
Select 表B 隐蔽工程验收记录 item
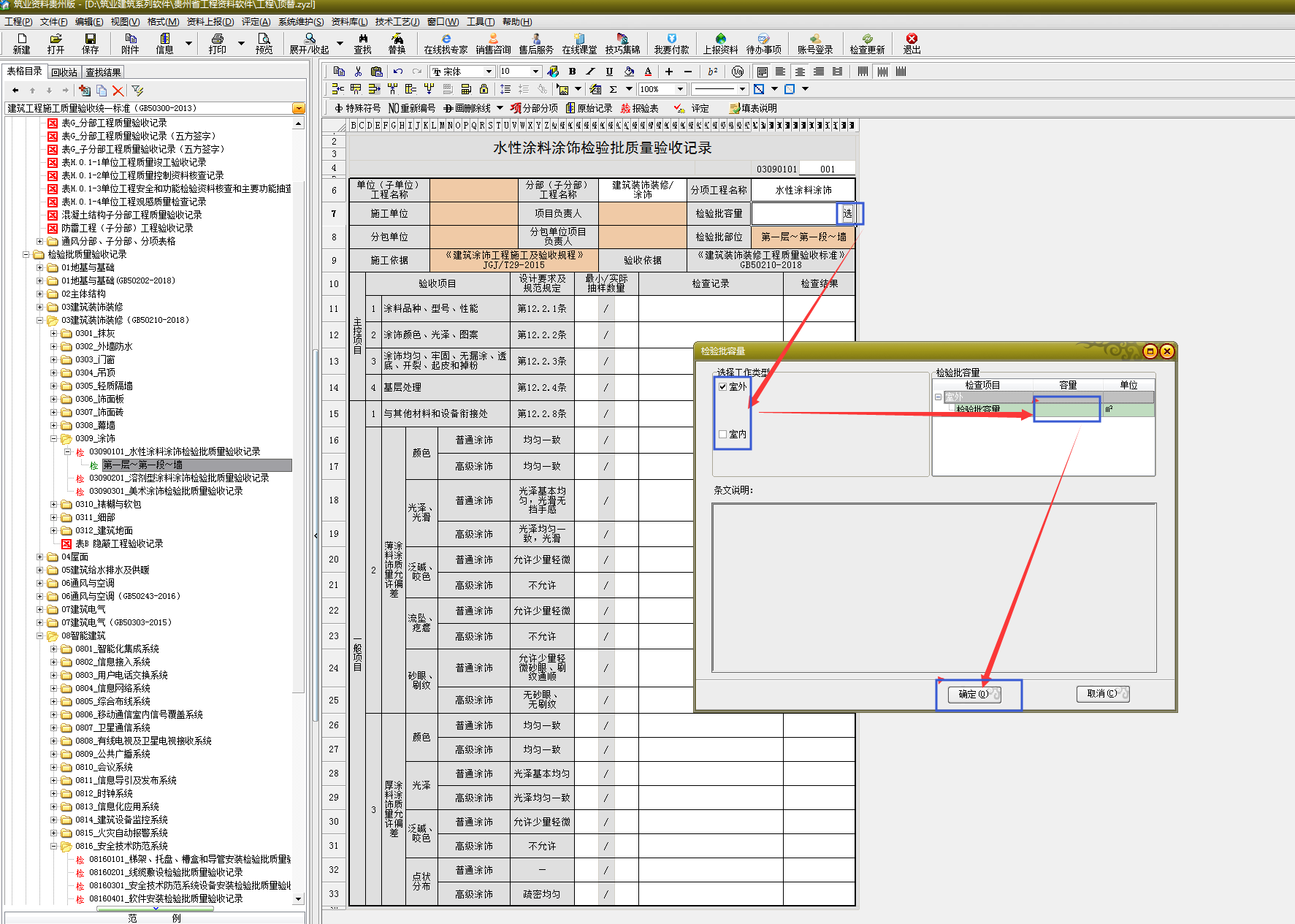pos(119,543)
